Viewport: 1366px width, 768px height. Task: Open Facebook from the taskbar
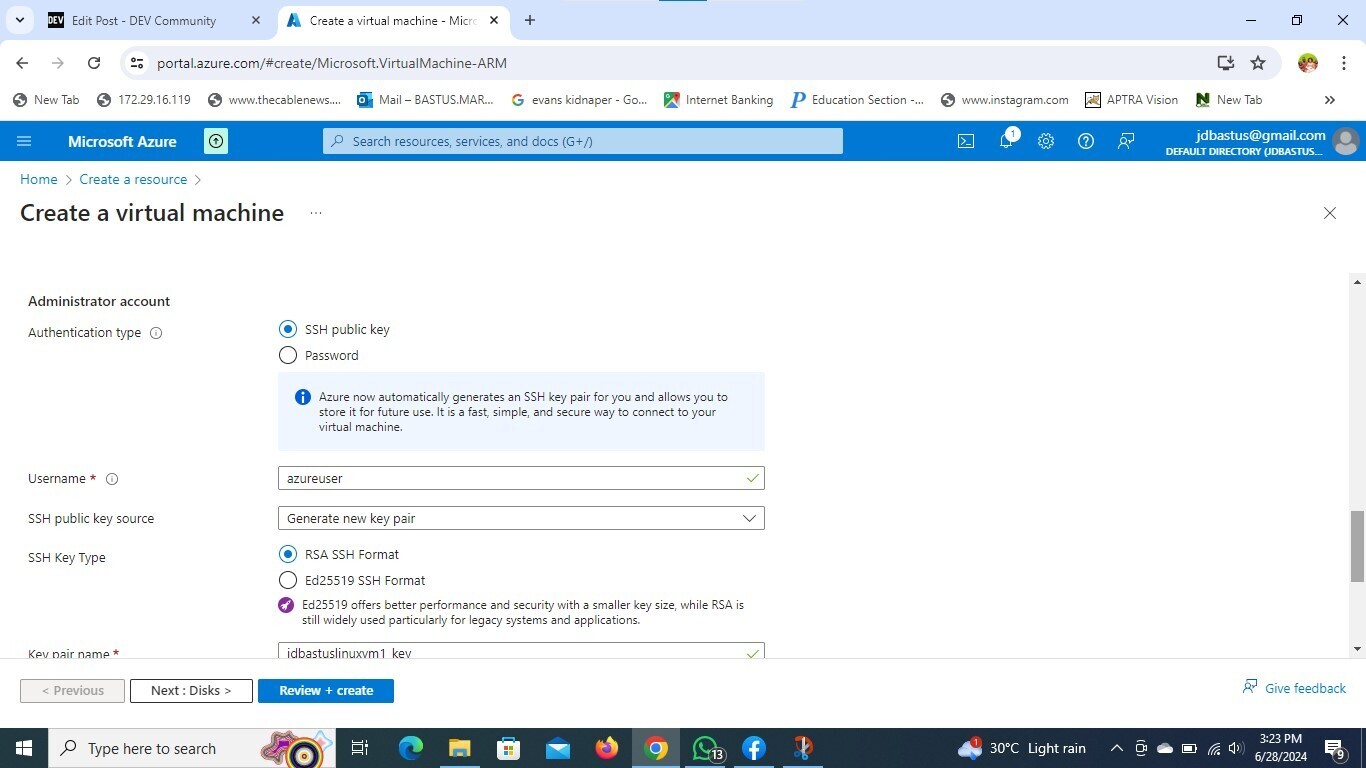point(754,748)
